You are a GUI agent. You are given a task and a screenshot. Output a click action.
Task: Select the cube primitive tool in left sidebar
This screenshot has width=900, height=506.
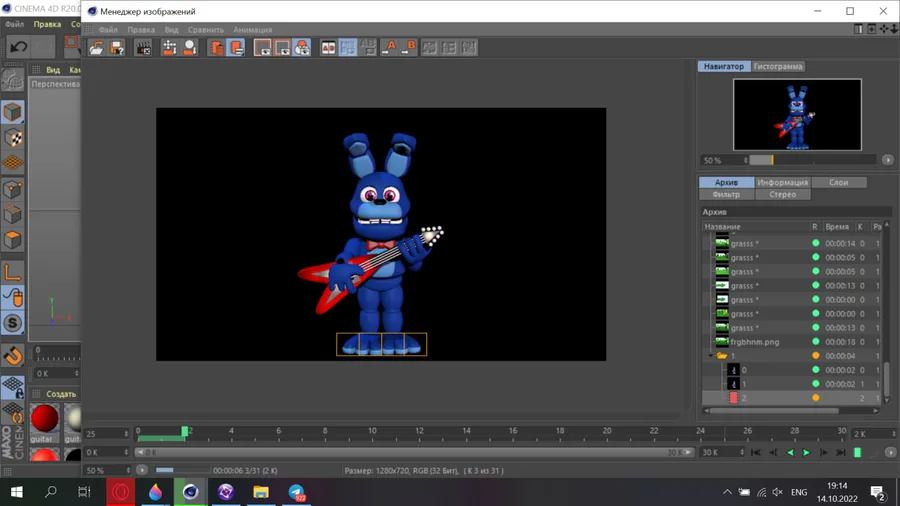[x=13, y=112]
